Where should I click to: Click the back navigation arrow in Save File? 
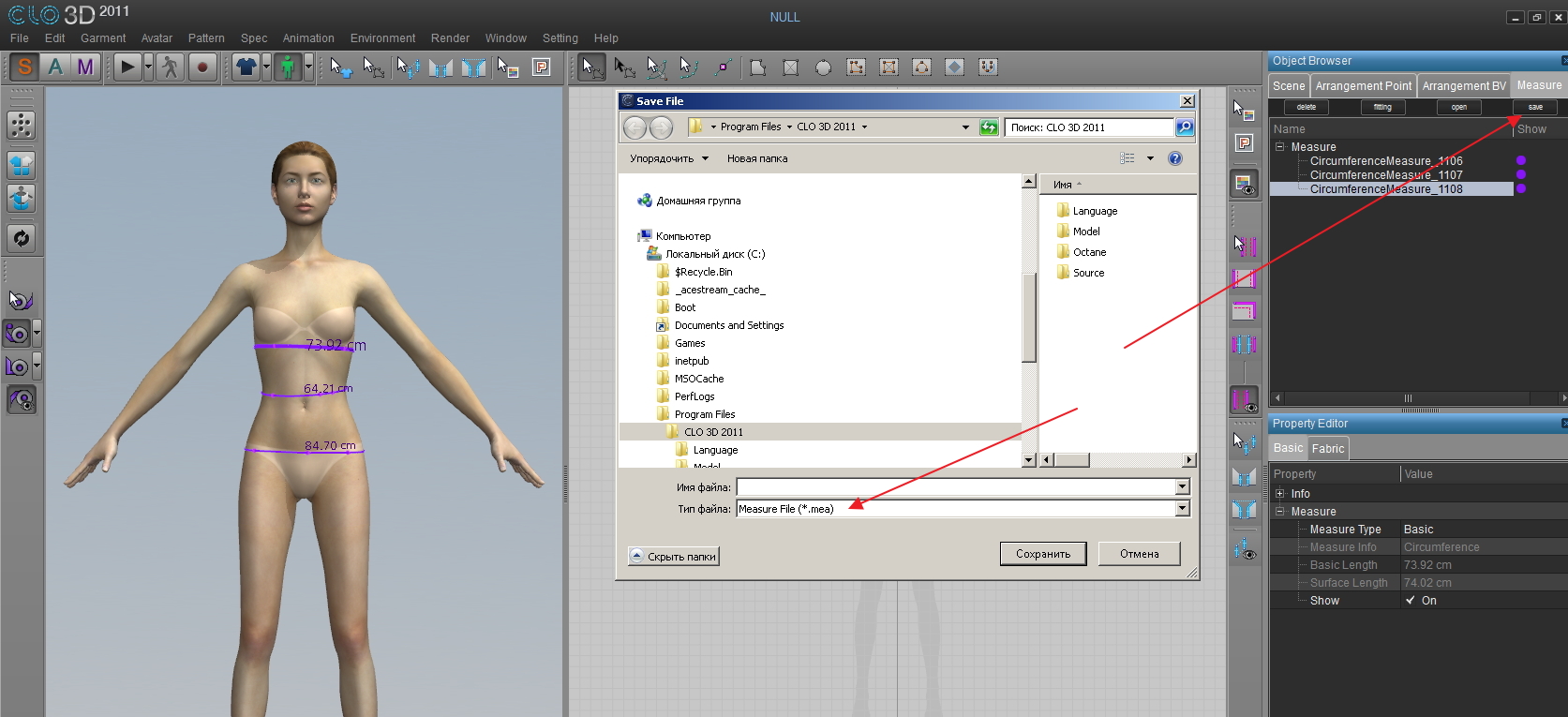[635, 127]
